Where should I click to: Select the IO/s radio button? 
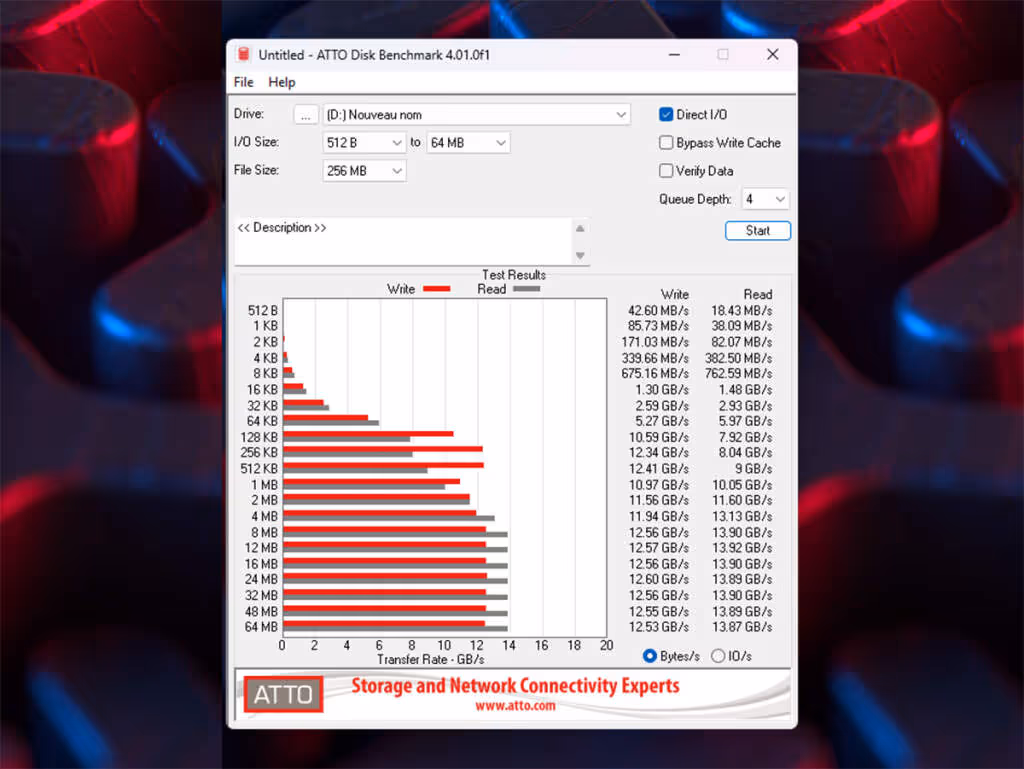718,655
